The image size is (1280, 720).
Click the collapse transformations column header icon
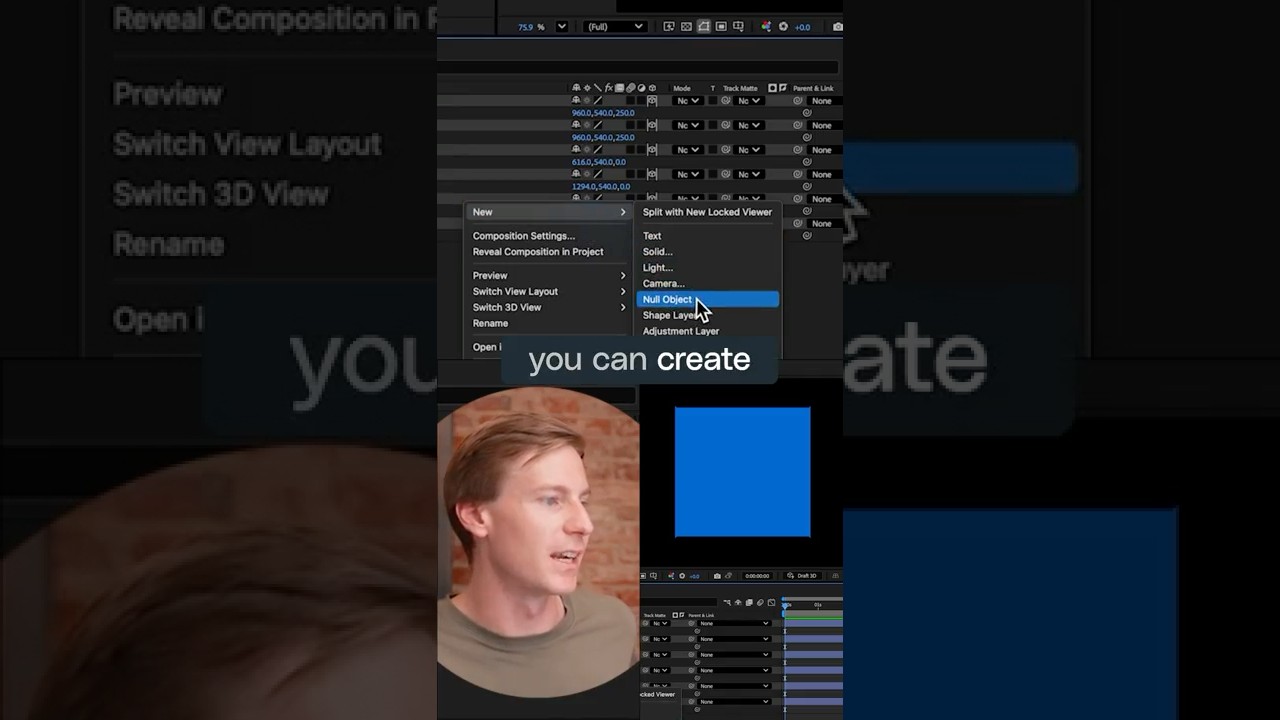[x=587, y=88]
